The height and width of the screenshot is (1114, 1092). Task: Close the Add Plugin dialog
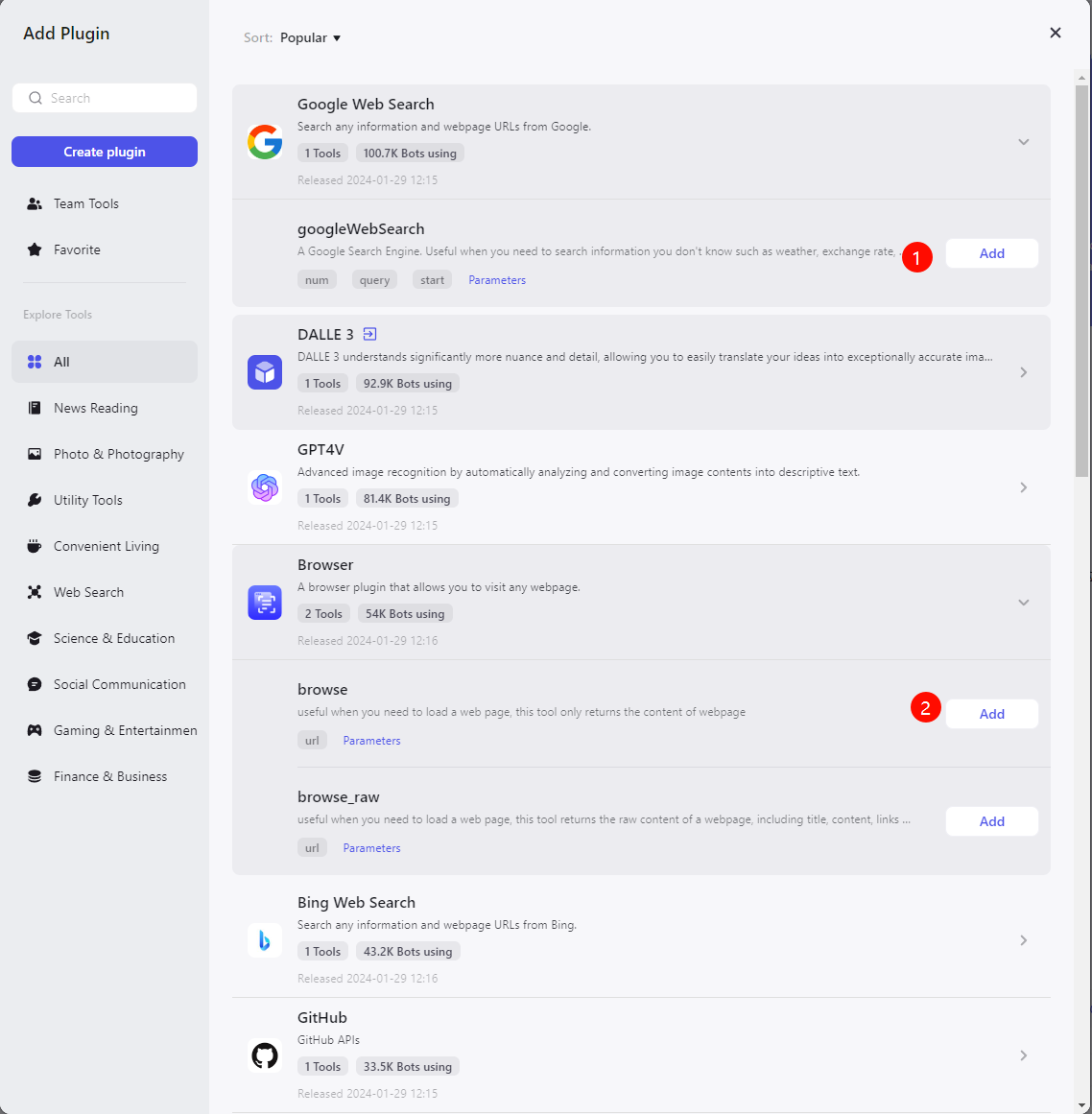pyautogui.click(x=1056, y=33)
